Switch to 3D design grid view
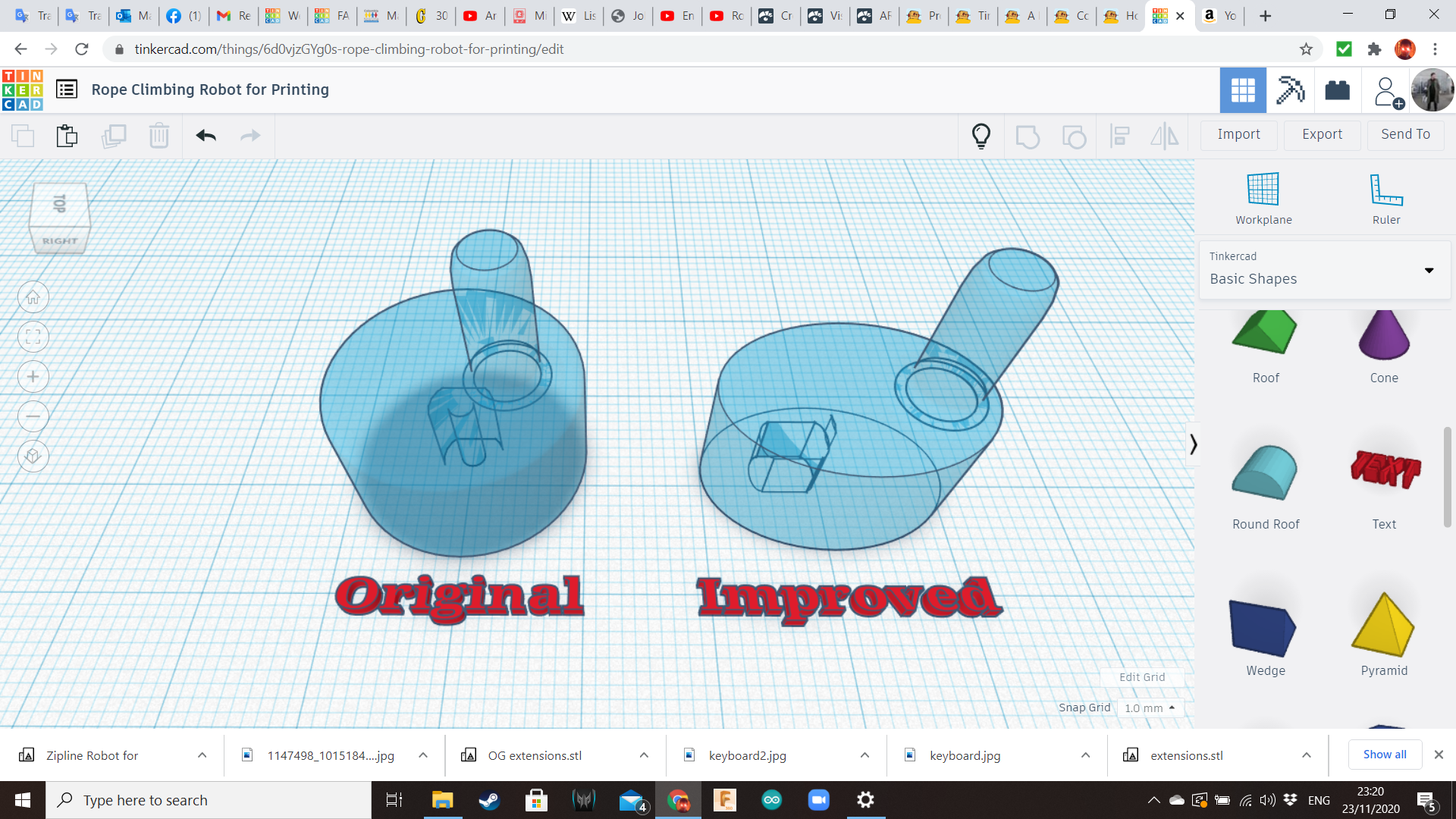Viewport: 1456px width, 819px height. tap(1243, 90)
